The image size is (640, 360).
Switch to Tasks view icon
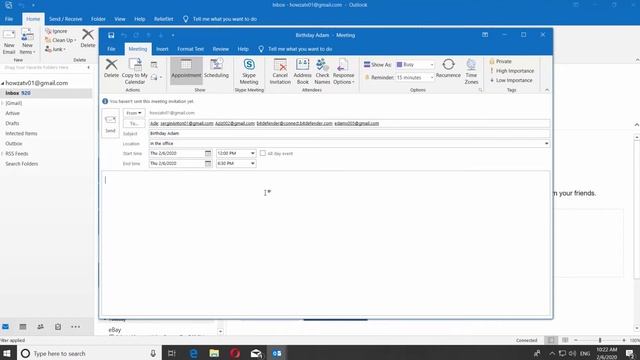point(58,327)
